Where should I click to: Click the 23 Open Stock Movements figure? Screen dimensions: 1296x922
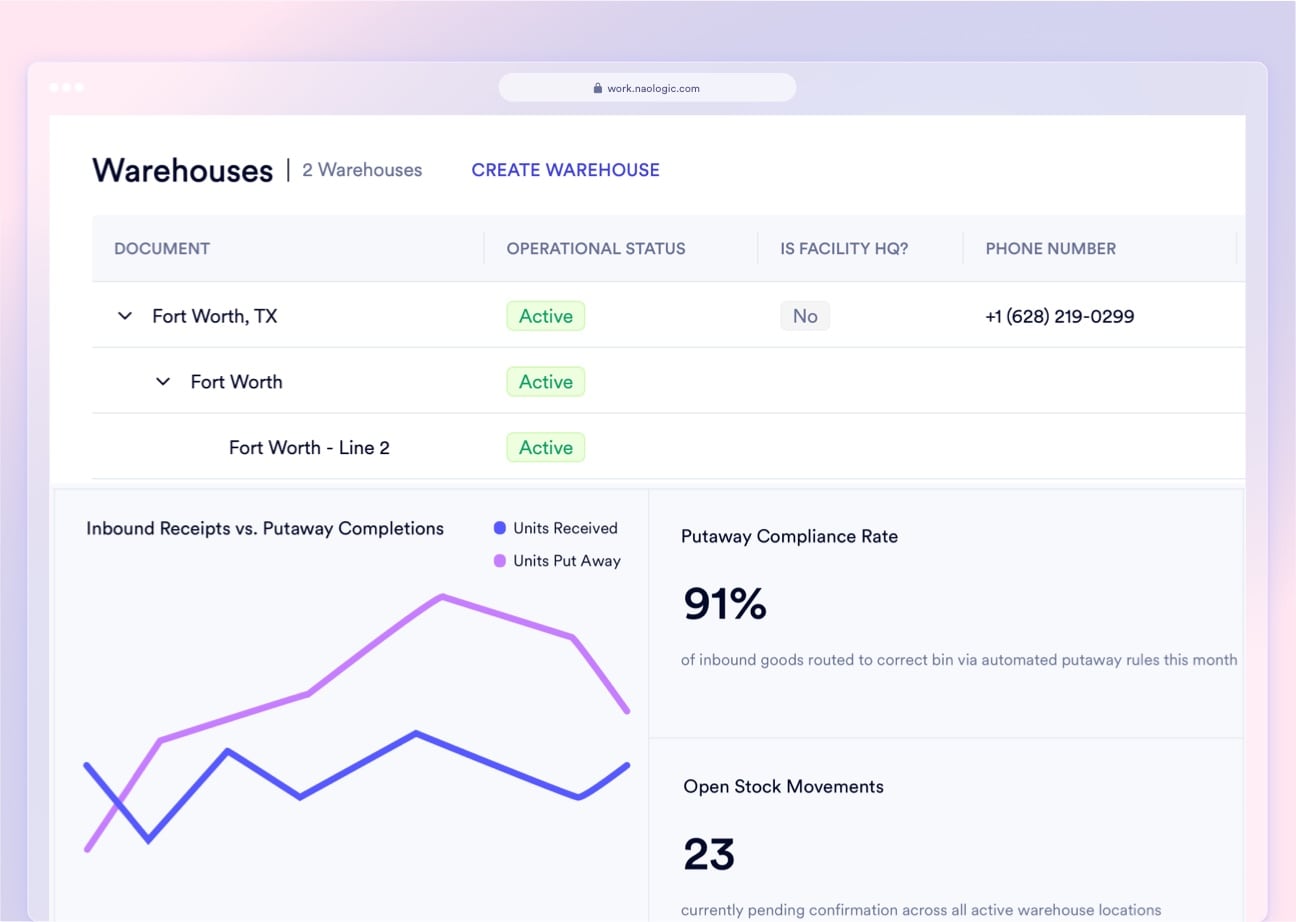[x=709, y=853]
